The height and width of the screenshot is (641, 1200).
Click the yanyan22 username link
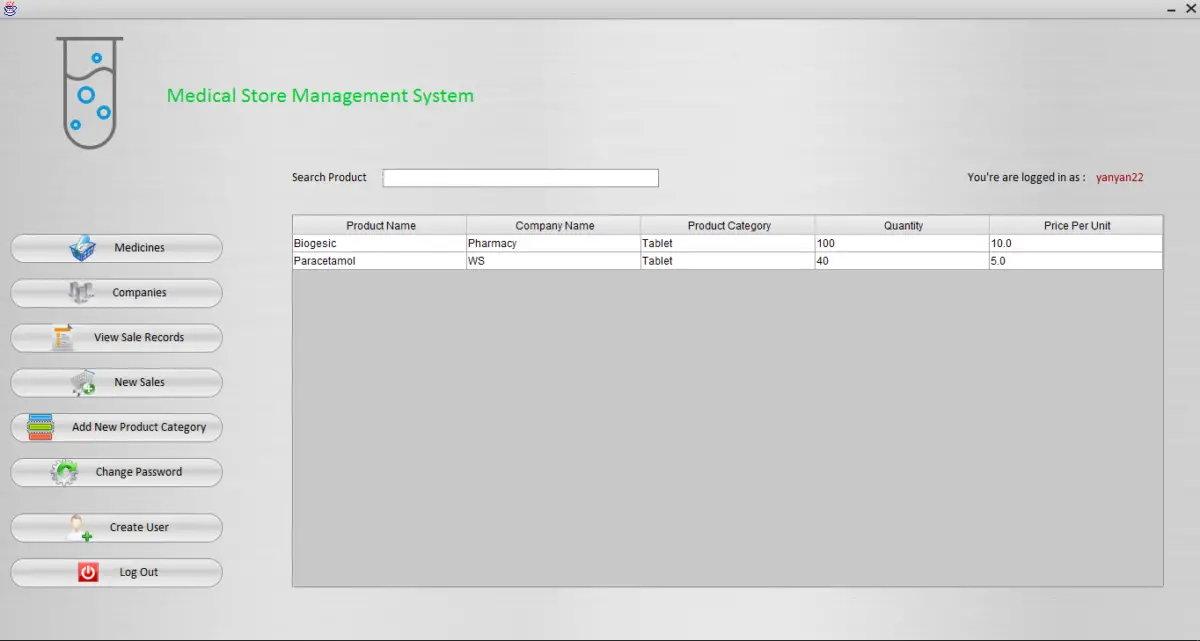1119,177
